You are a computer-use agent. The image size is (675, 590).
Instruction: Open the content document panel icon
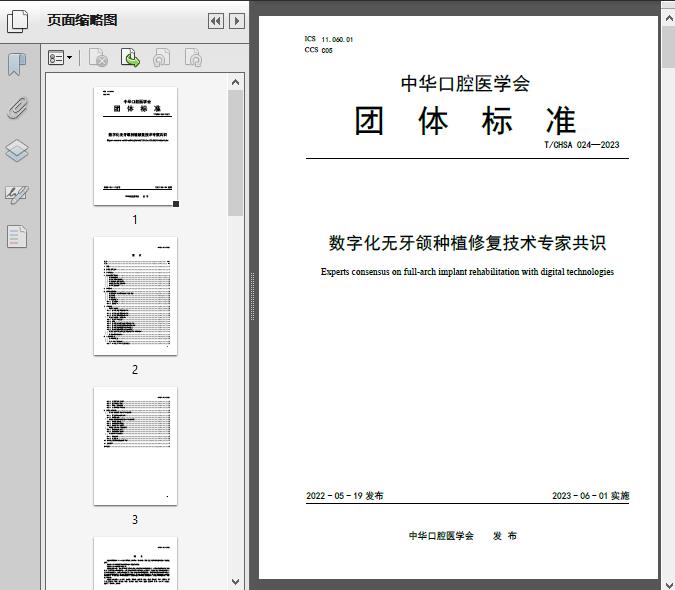[17, 236]
